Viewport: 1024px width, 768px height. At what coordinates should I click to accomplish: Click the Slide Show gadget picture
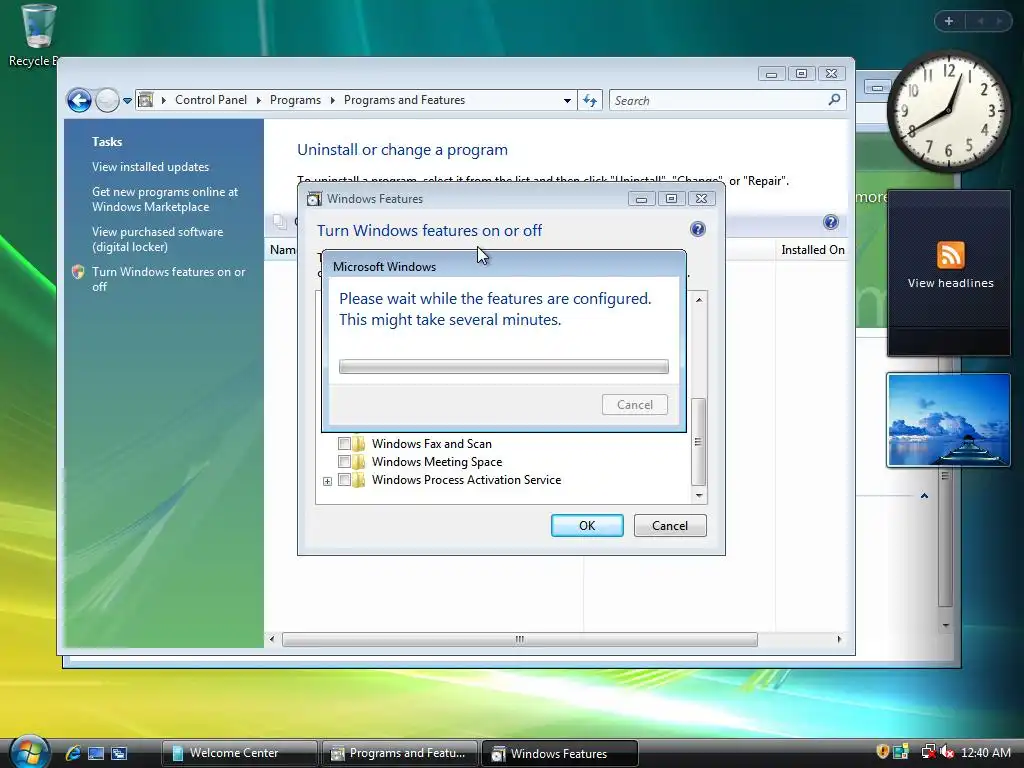tap(948, 420)
